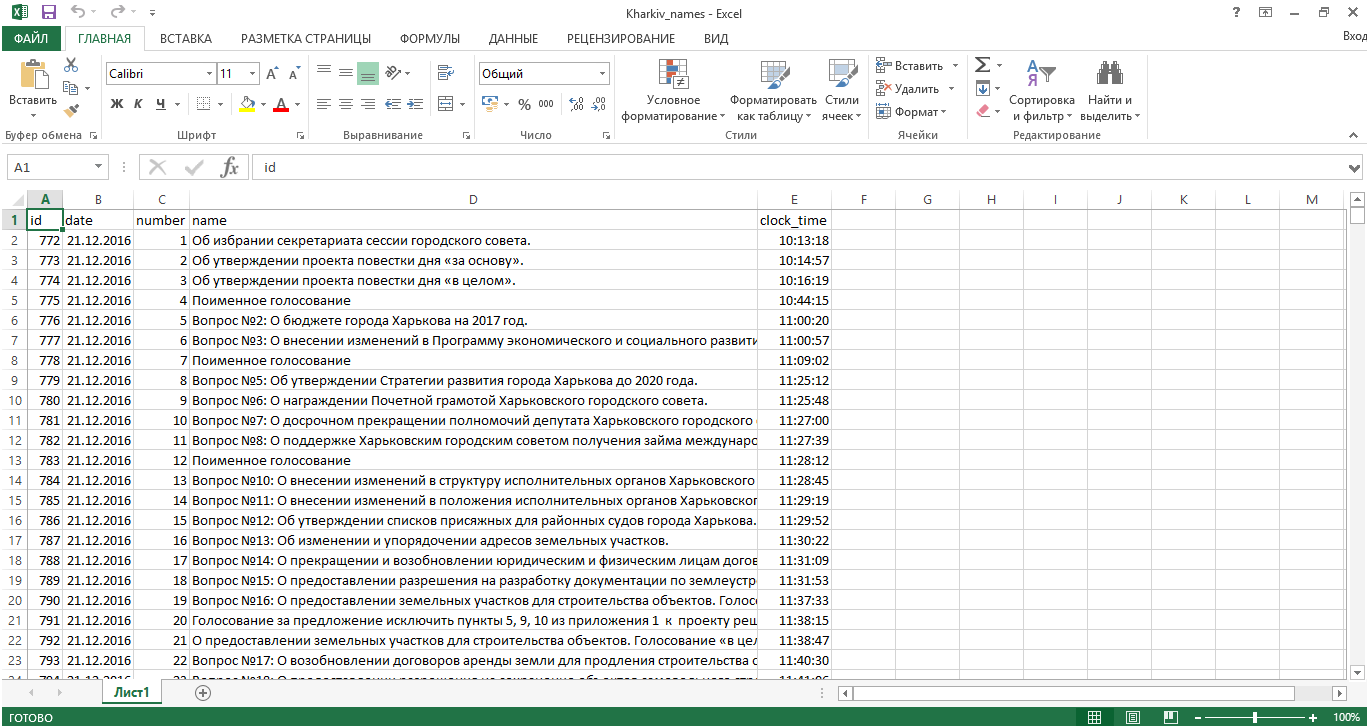Toggle align text left
Viewport: 1367px width, 726px height.
click(323, 104)
